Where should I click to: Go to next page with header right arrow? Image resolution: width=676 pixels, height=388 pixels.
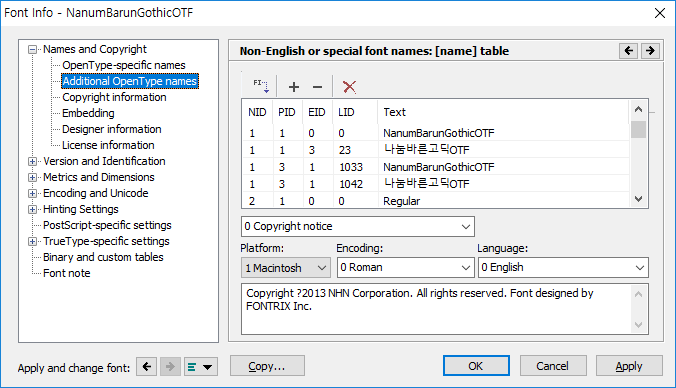(650, 51)
